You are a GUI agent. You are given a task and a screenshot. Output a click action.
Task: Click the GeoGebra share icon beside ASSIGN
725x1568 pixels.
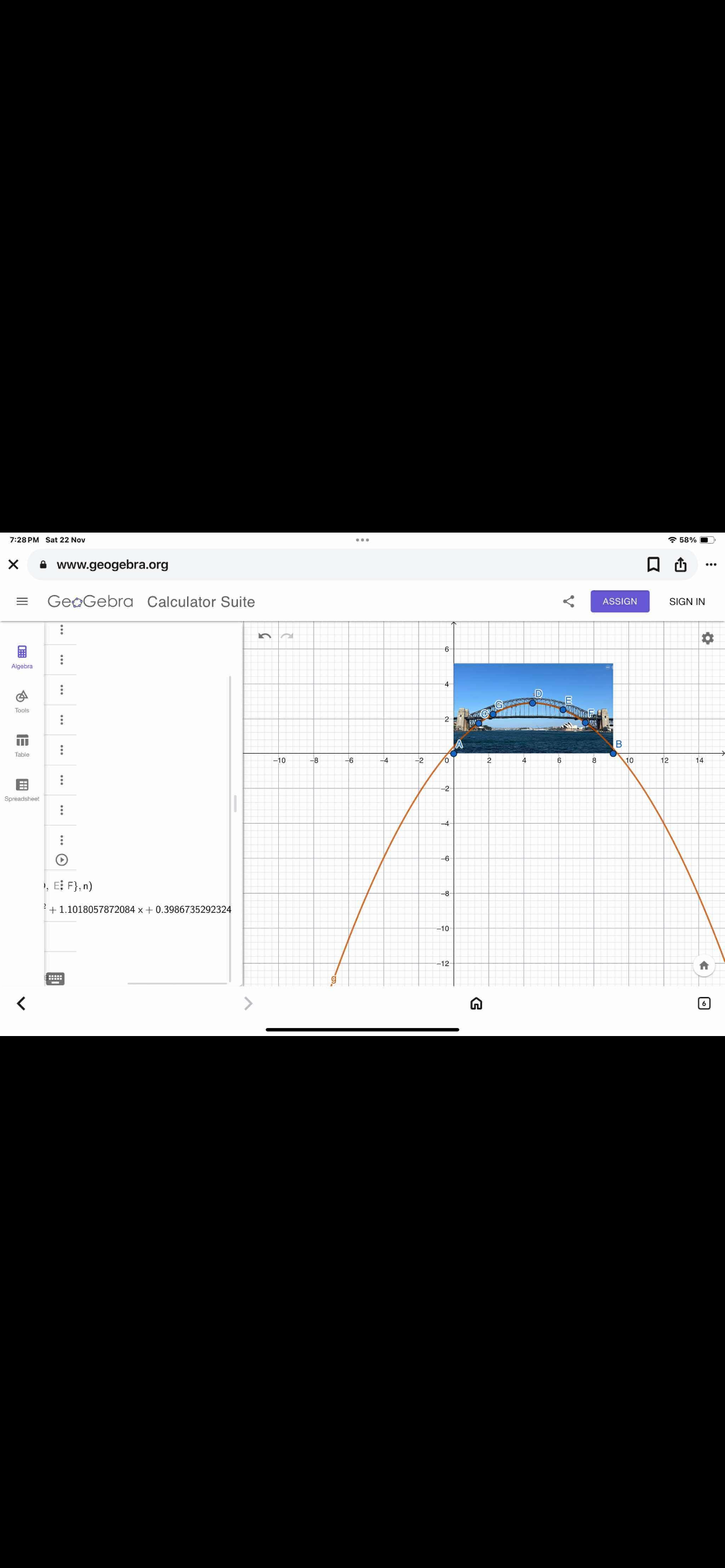(568, 601)
